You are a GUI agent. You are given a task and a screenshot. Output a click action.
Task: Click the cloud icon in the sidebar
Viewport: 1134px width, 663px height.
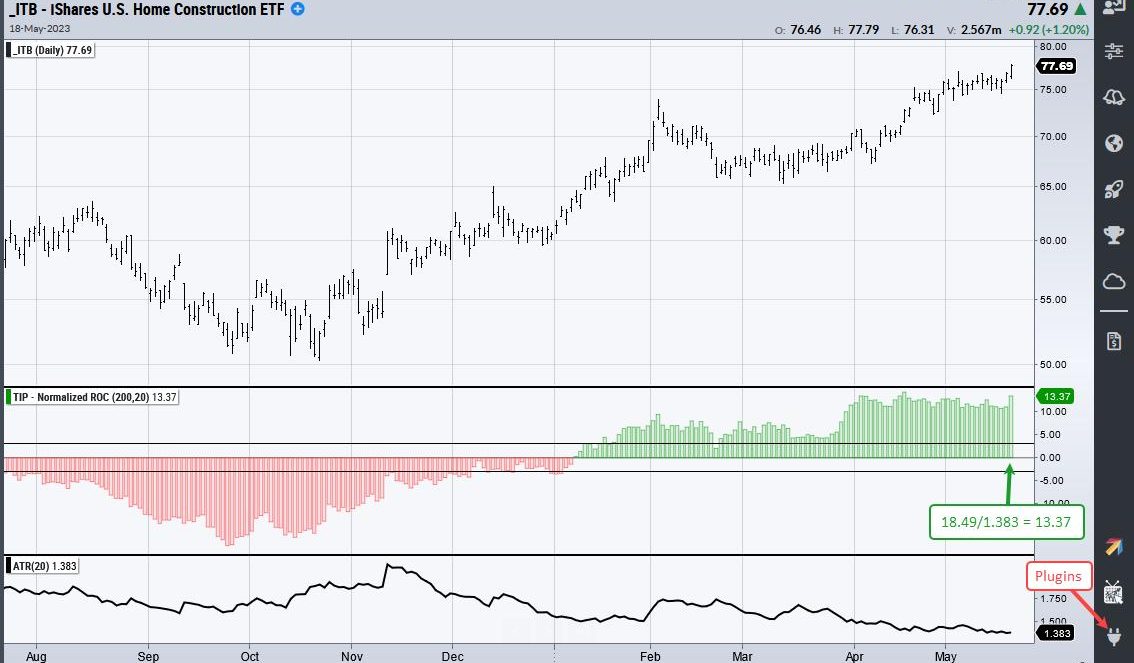(1114, 281)
